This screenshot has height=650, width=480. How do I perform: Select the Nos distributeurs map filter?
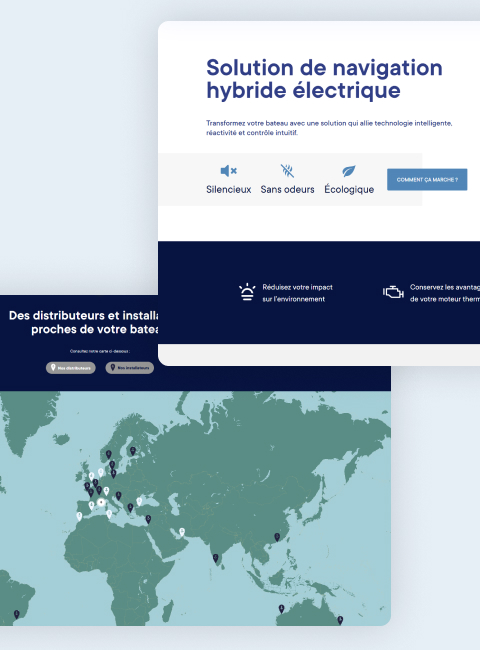click(x=70, y=368)
